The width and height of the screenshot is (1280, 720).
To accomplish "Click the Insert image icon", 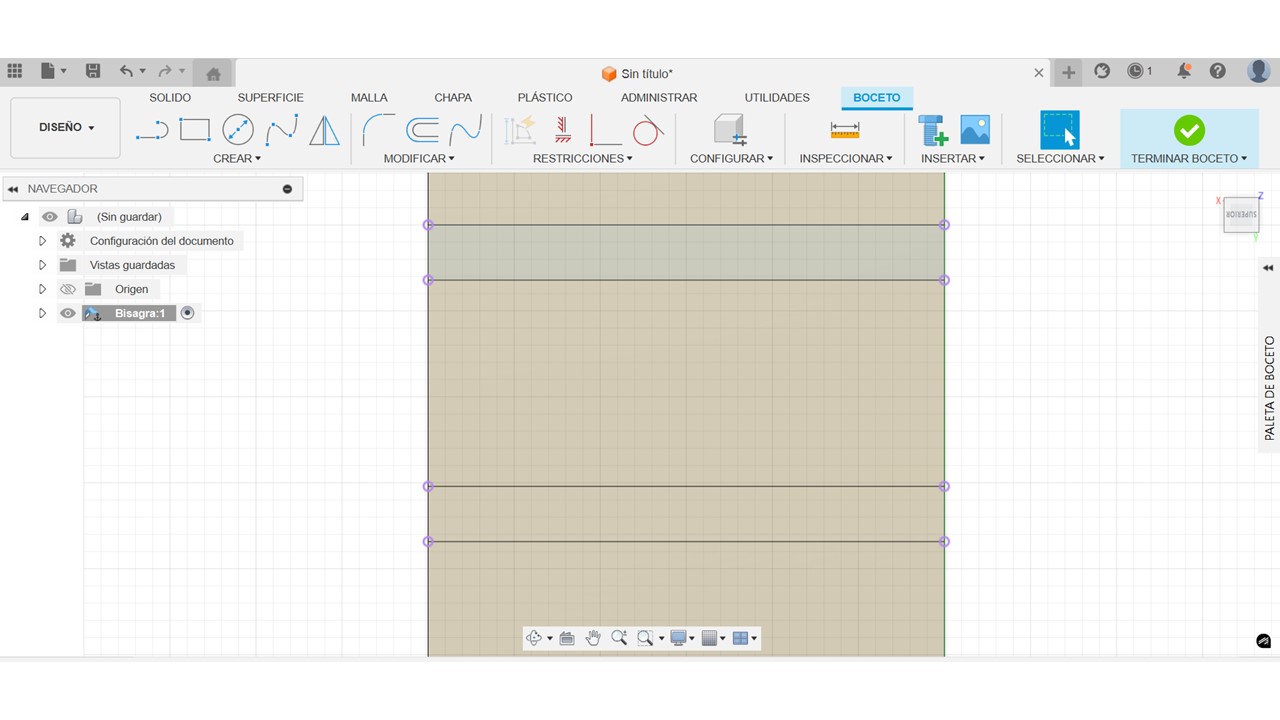I will click(975, 130).
